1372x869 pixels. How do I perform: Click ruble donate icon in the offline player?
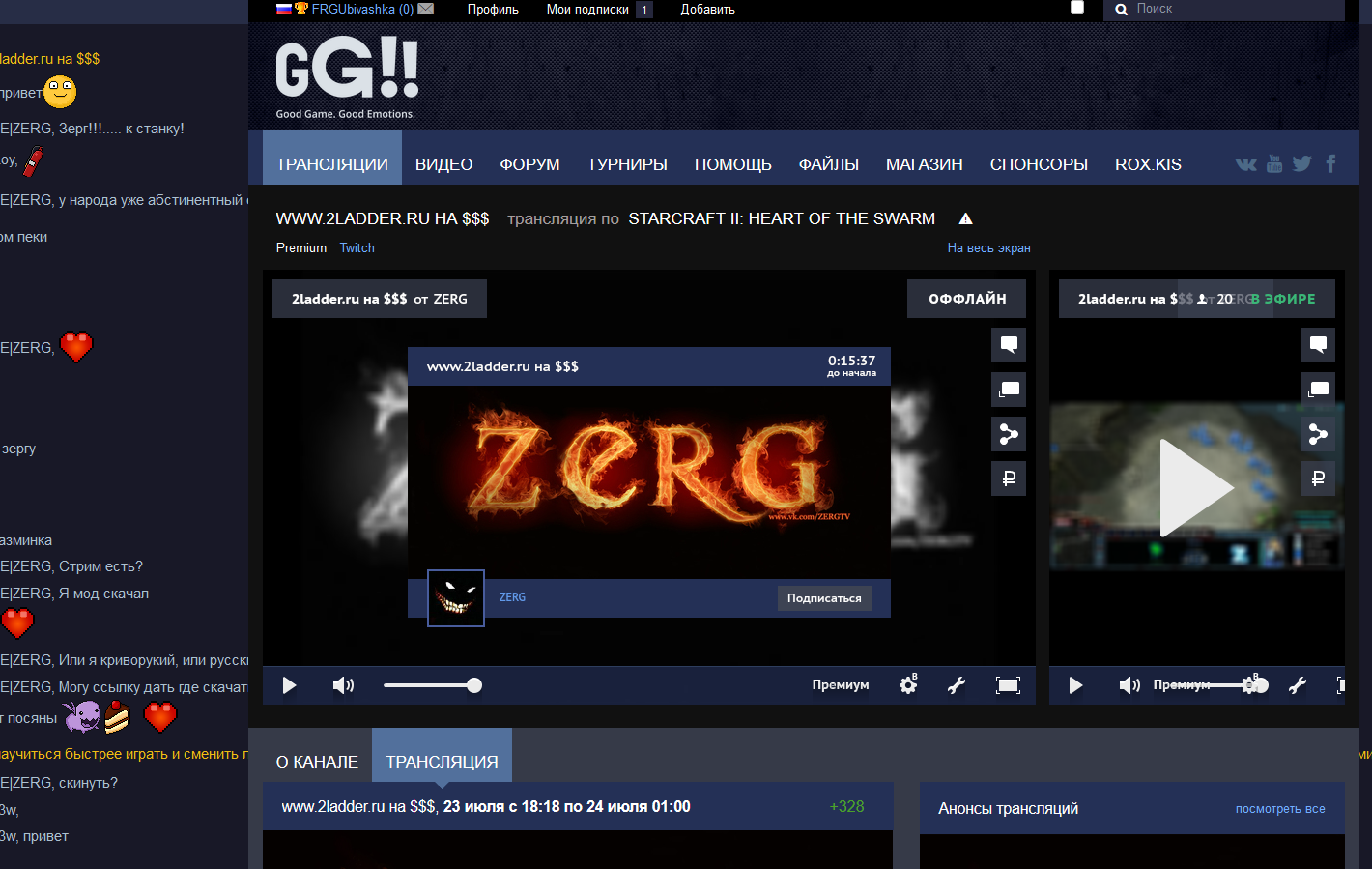click(x=1009, y=478)
